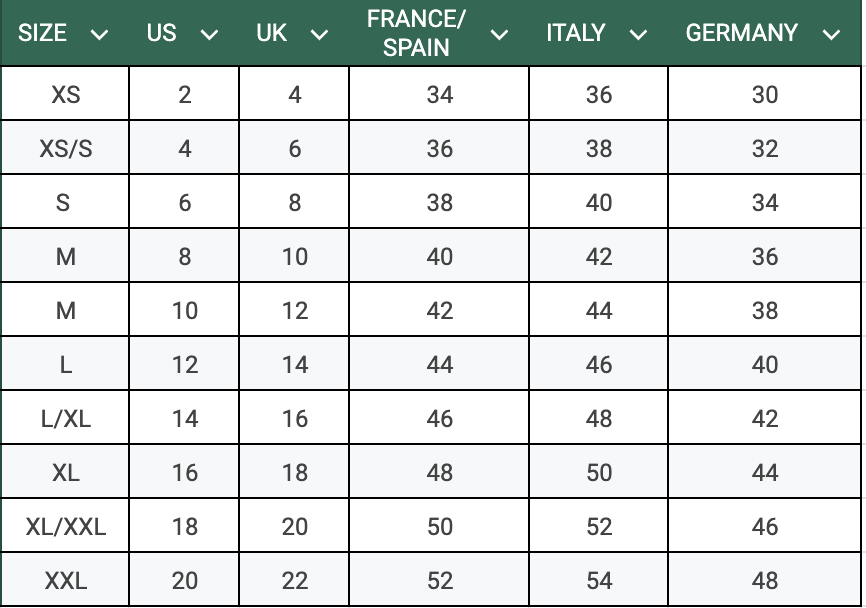Click the XXL size cell
Image resolution: width=866 pixels, height=608 pixels.
pyautogui.click(x=65, y=581)
